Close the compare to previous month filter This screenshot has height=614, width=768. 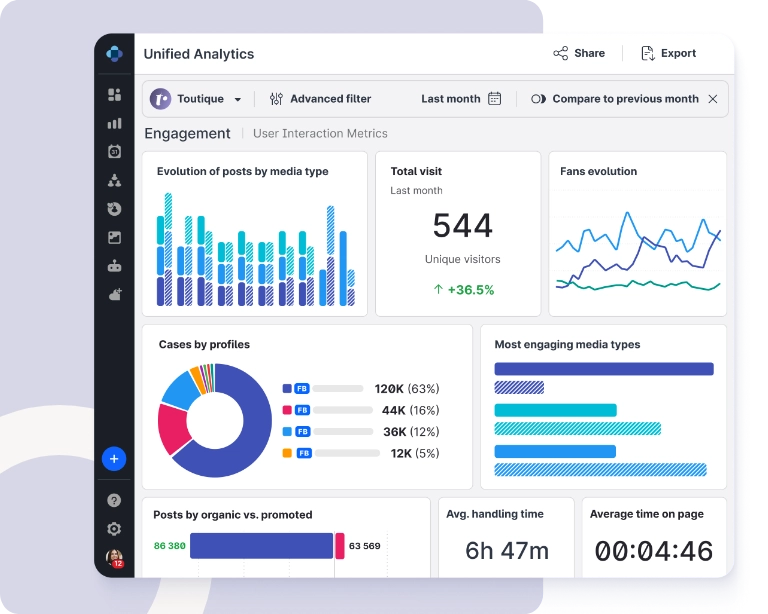[x=713, y=99]
